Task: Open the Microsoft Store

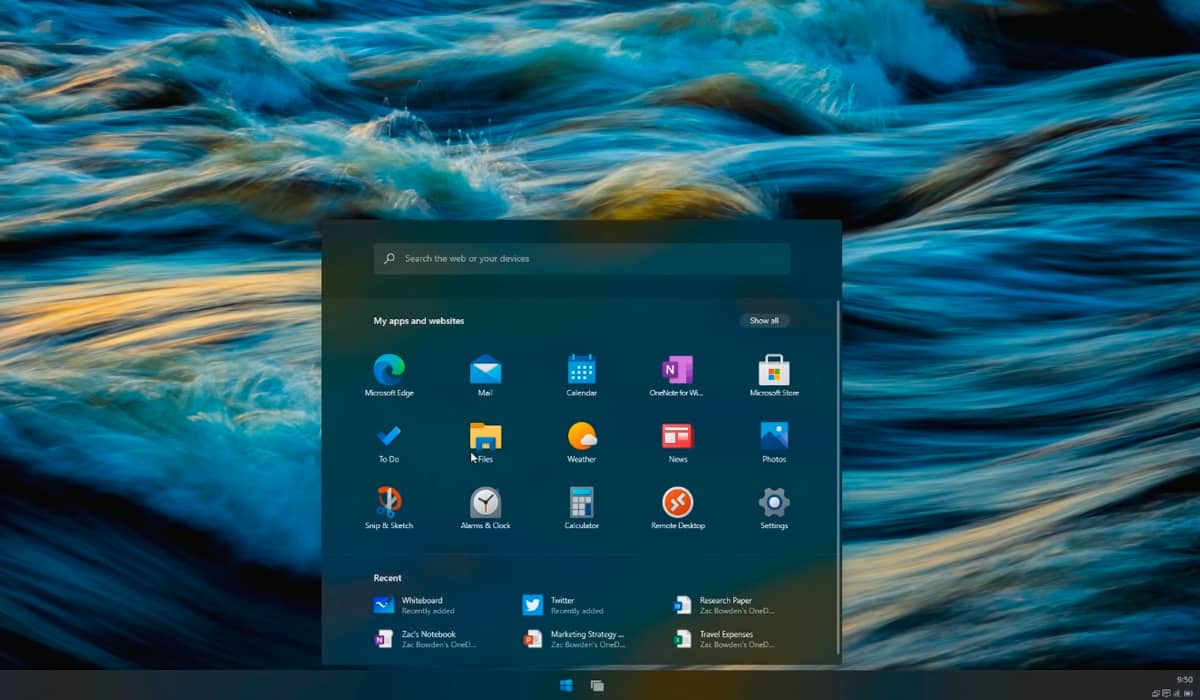Action: tap(774, 370)
